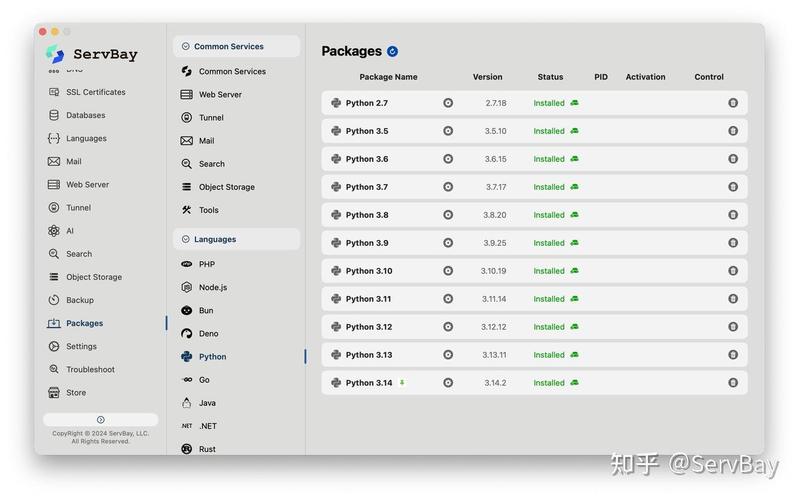
Task: Click the Rust language icon
Action: click(187, 449)
